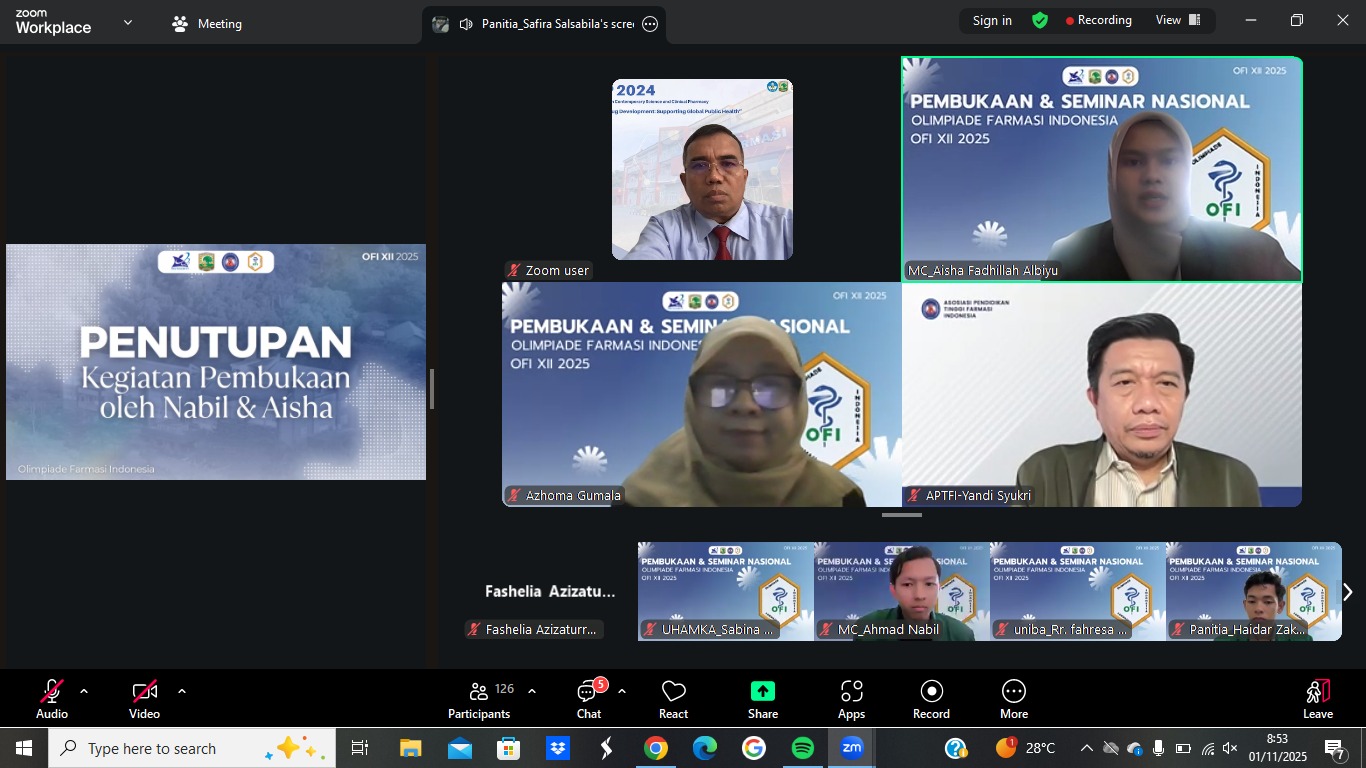The height and width of the screenshot is (768, 1366).
Task: Open the Apps panel
Action: 851,699
